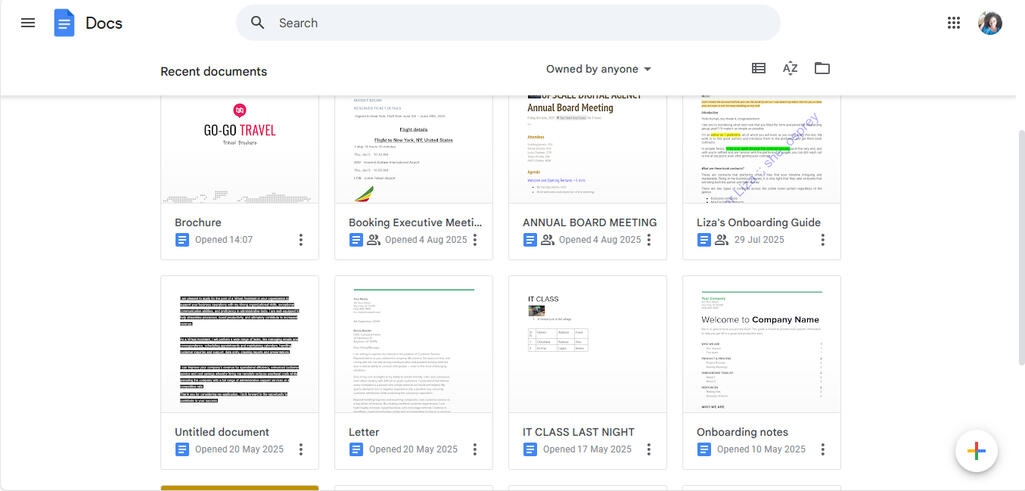Screen dimensions: 1025x491
Task: Open more options for ANNUAL BOARD MEETING
Action: point(648,240)
